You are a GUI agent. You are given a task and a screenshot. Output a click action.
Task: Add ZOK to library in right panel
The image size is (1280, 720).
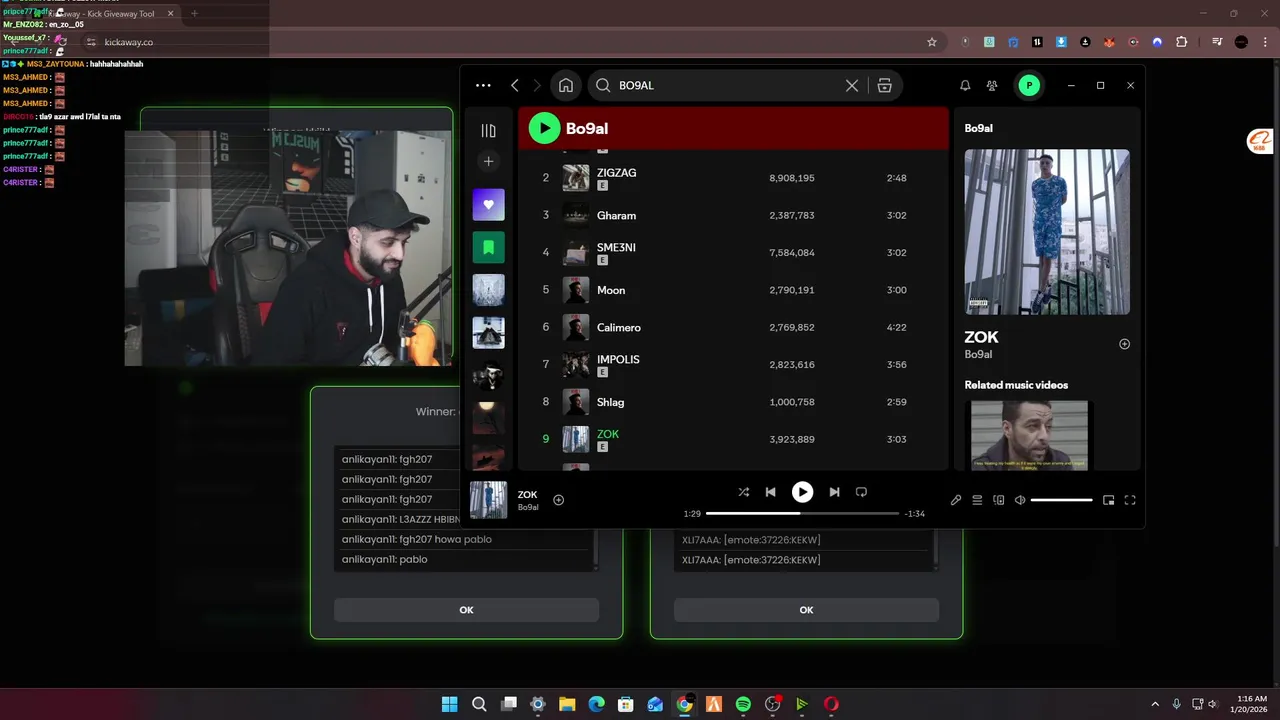[x=1124, y=344]
